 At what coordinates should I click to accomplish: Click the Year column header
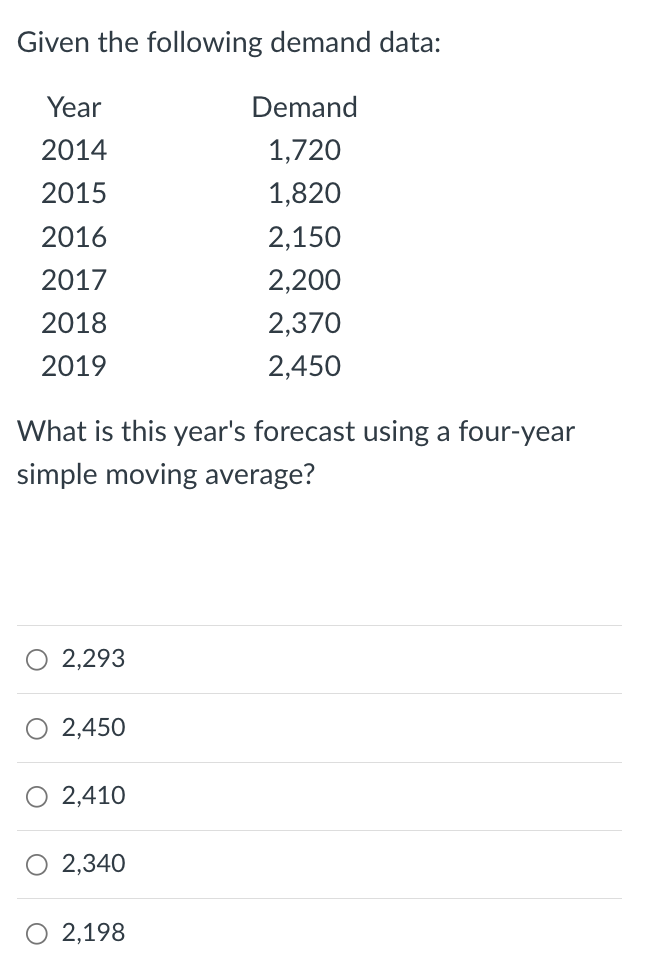(x=73, y=108)
